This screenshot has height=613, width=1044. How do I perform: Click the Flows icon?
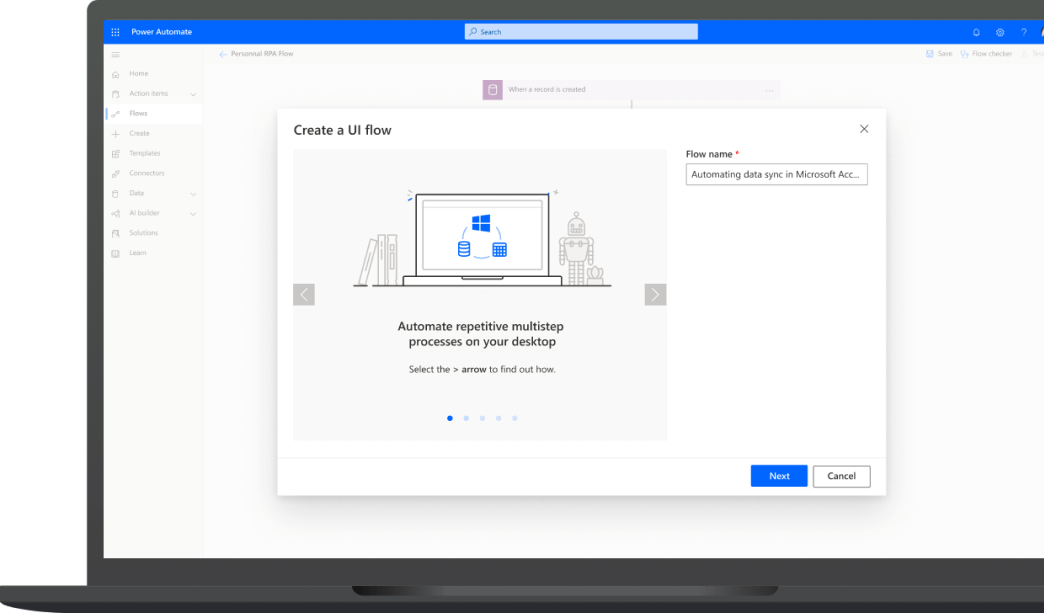(x=115, y=114)
